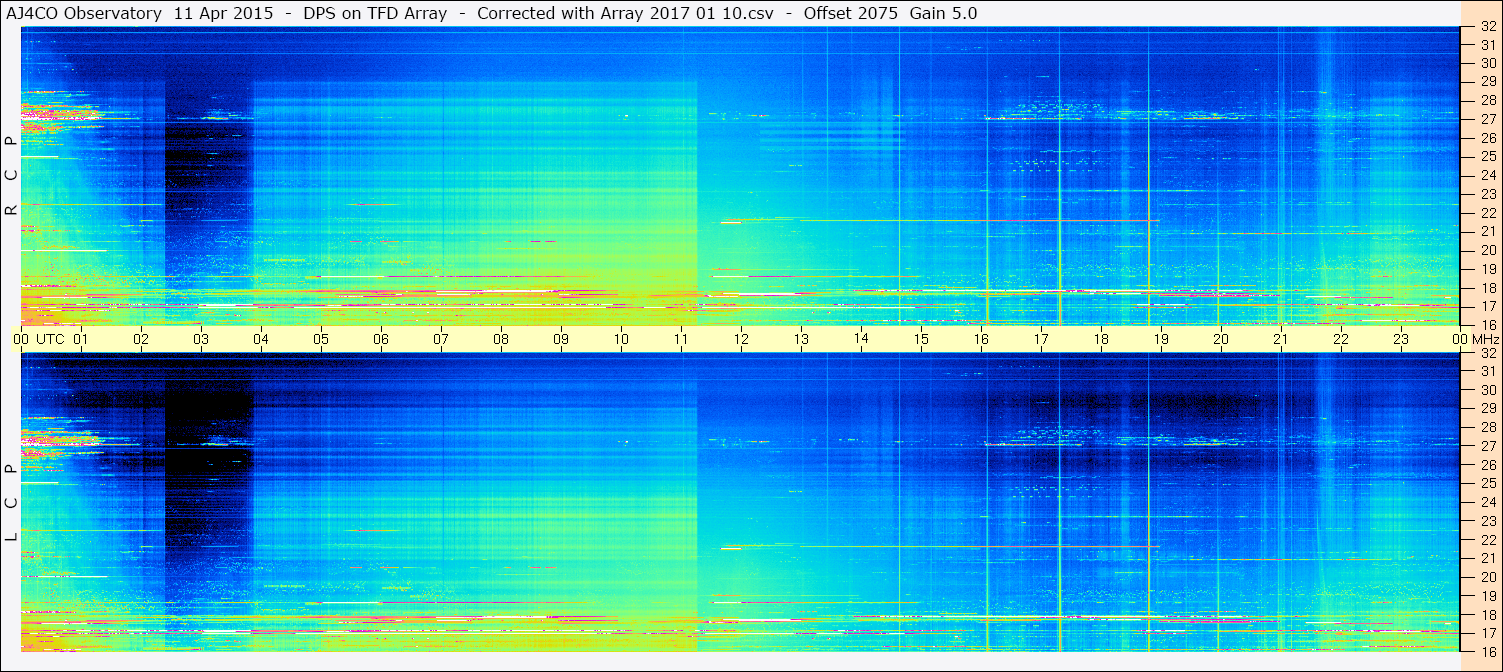The image size is (1503, 672).
Task: Select the 10 hour marker
Action: click(621, 339)
